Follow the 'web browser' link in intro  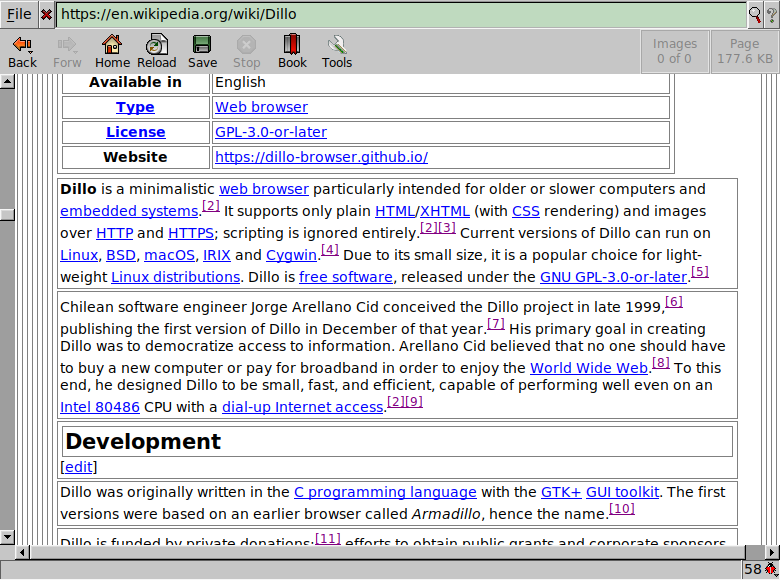click(x=264, y=189)
